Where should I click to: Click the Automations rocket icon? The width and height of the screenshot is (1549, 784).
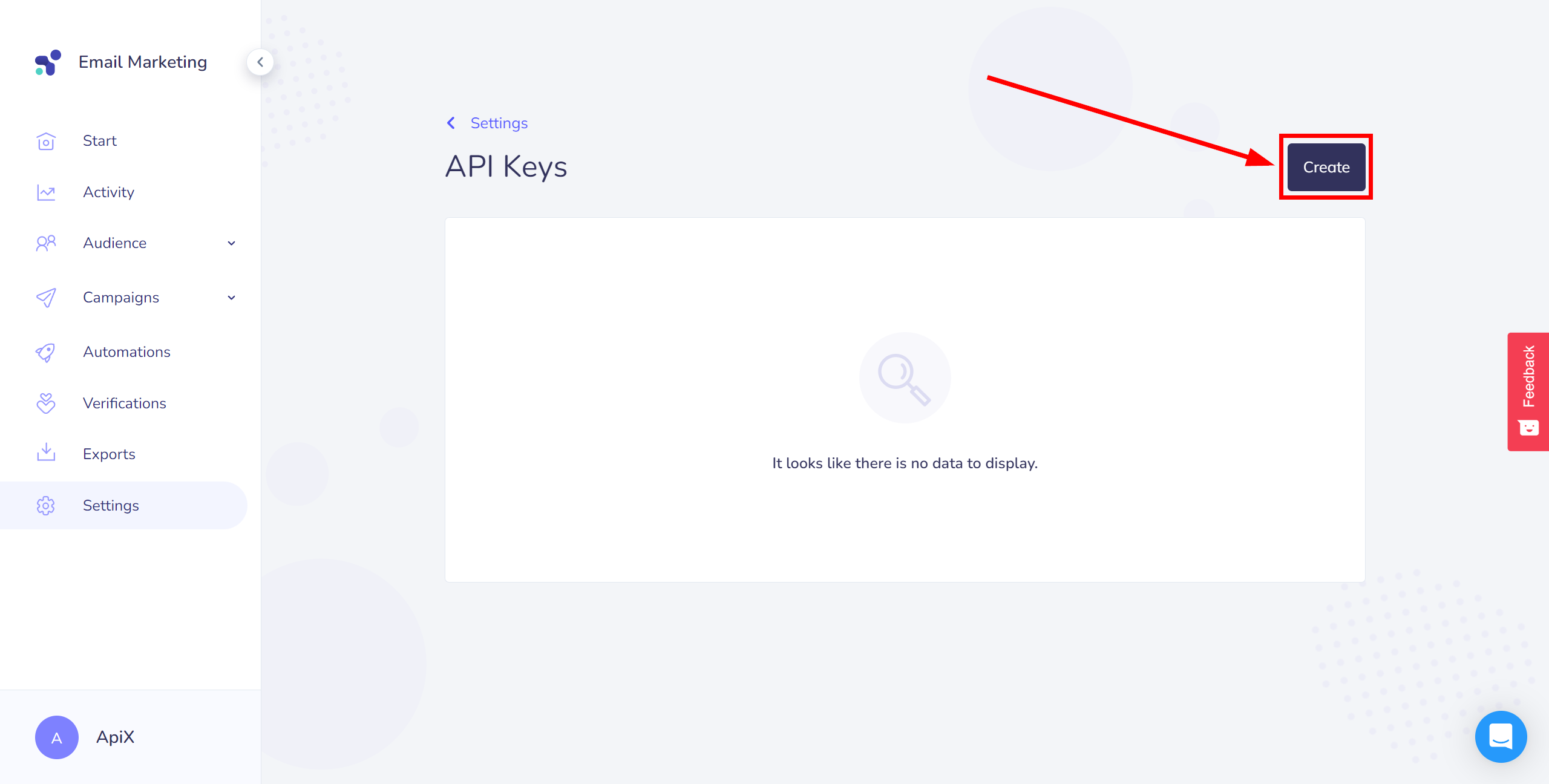pyautogui.click(x=47, y=351)
